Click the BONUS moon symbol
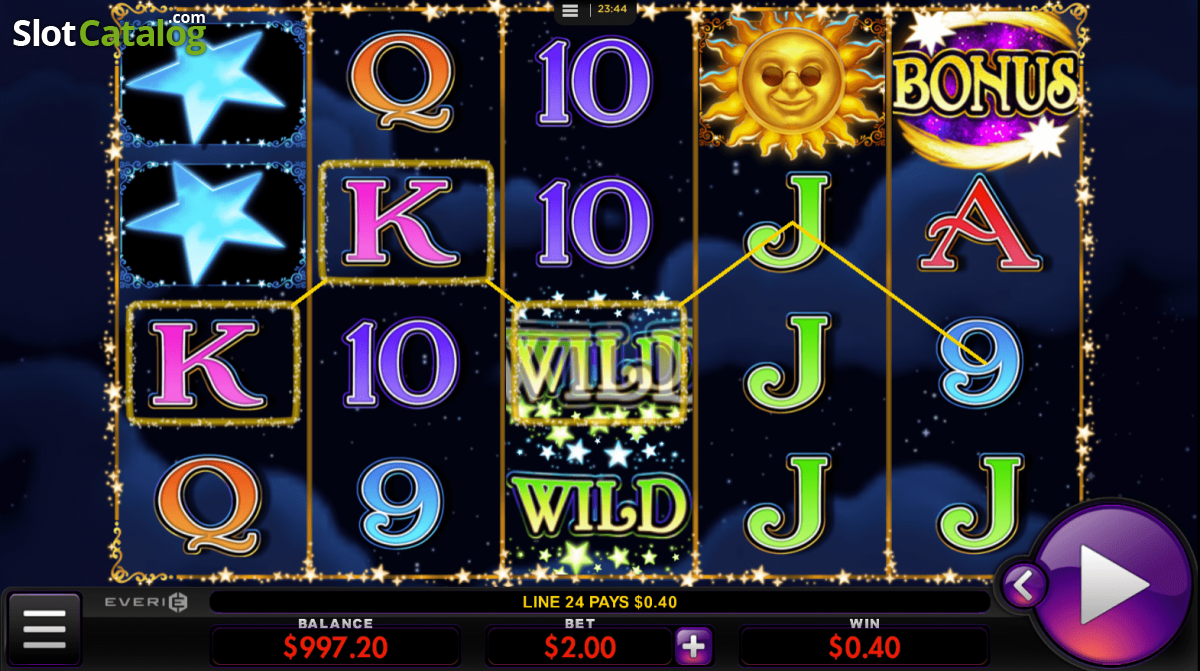Screen dimensions: 1200x671 [x=985, y=84]
